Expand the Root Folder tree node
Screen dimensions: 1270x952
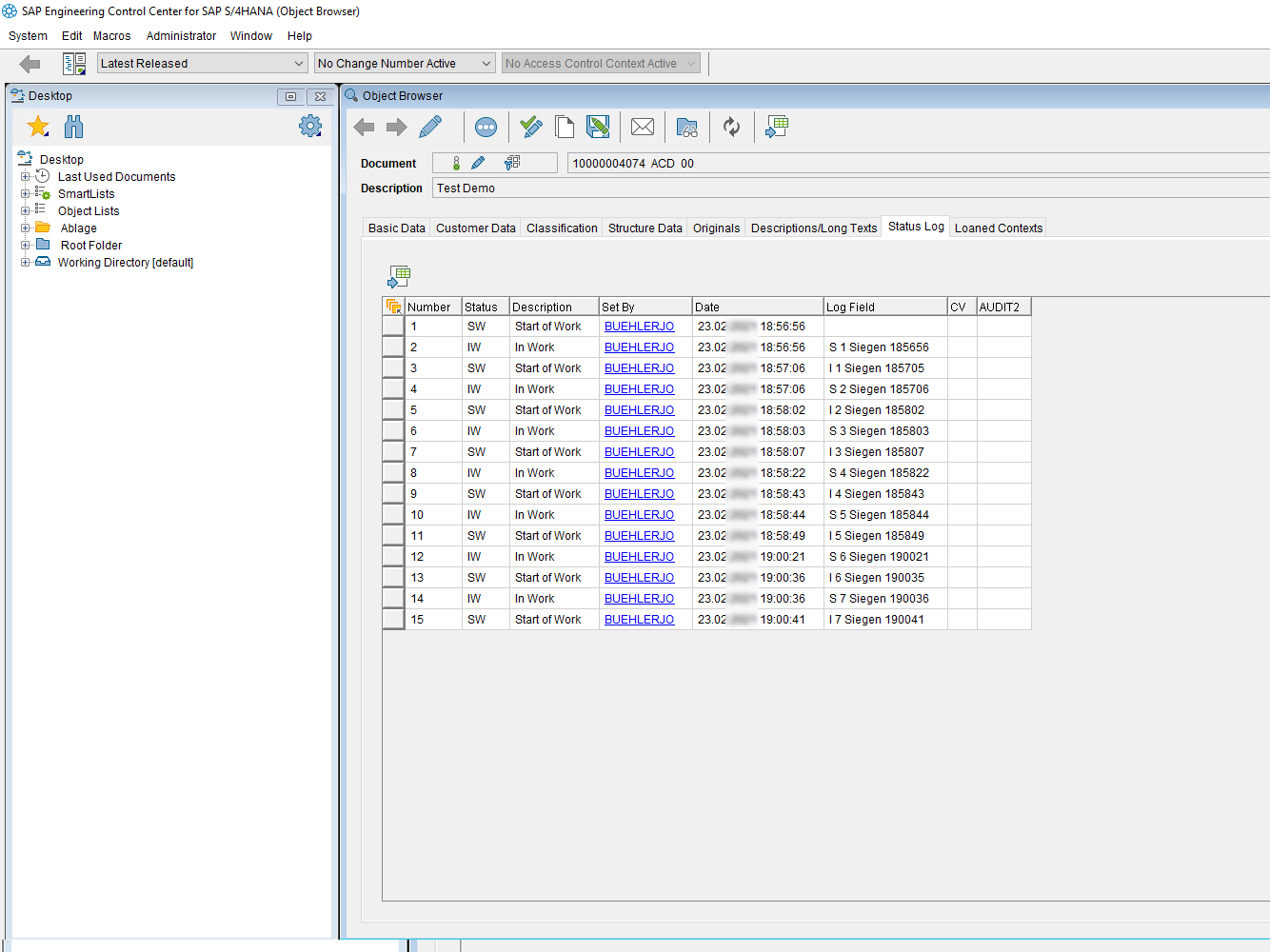[26, 246]
